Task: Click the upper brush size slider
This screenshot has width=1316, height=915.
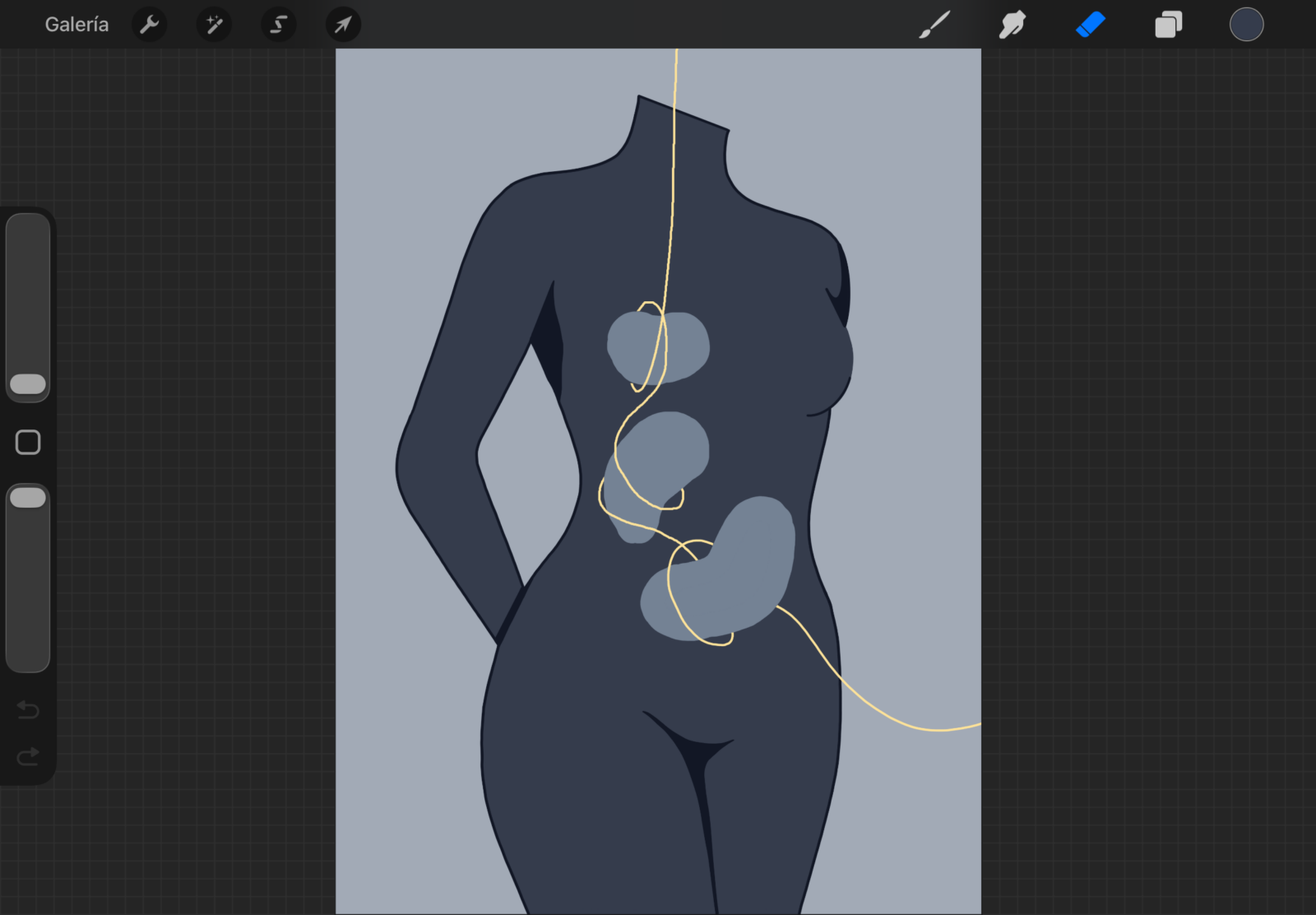Action: pos(28,308)
